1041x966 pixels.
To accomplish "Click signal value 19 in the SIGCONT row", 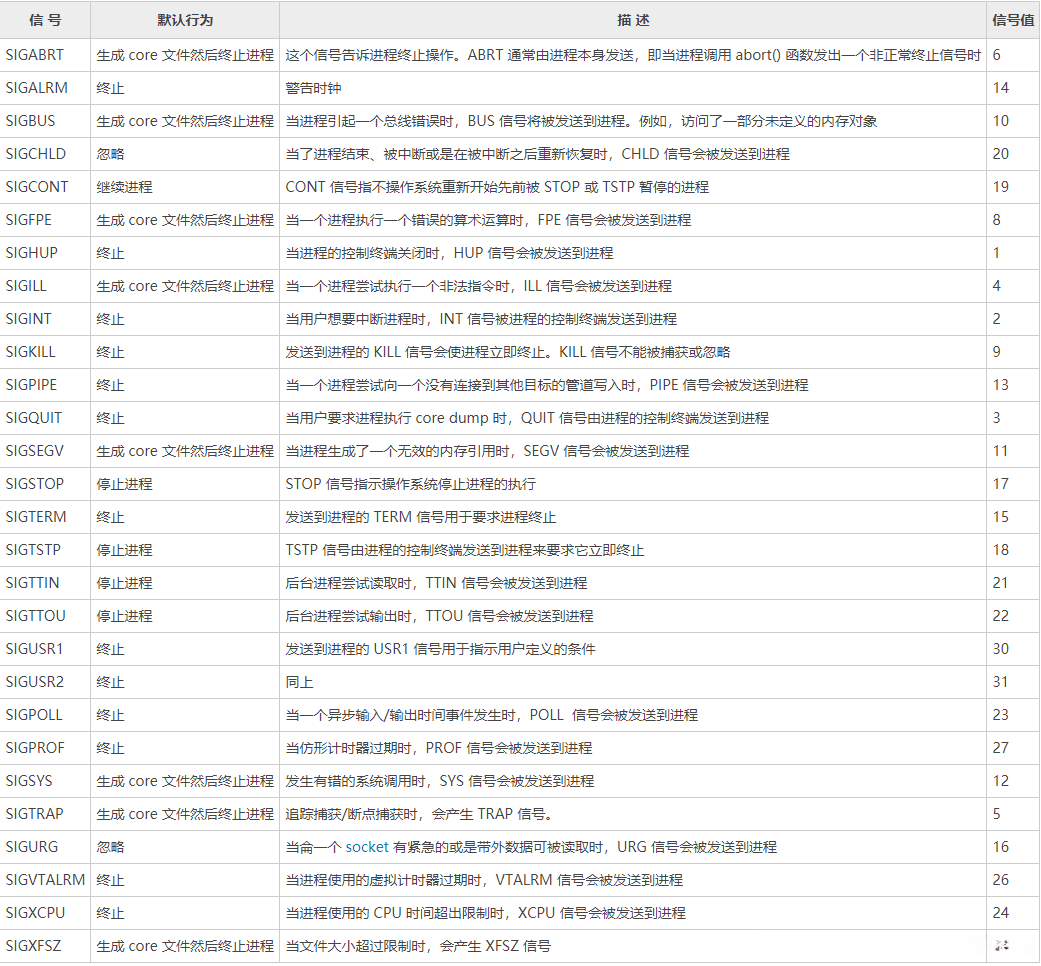I will (1001, 187).
